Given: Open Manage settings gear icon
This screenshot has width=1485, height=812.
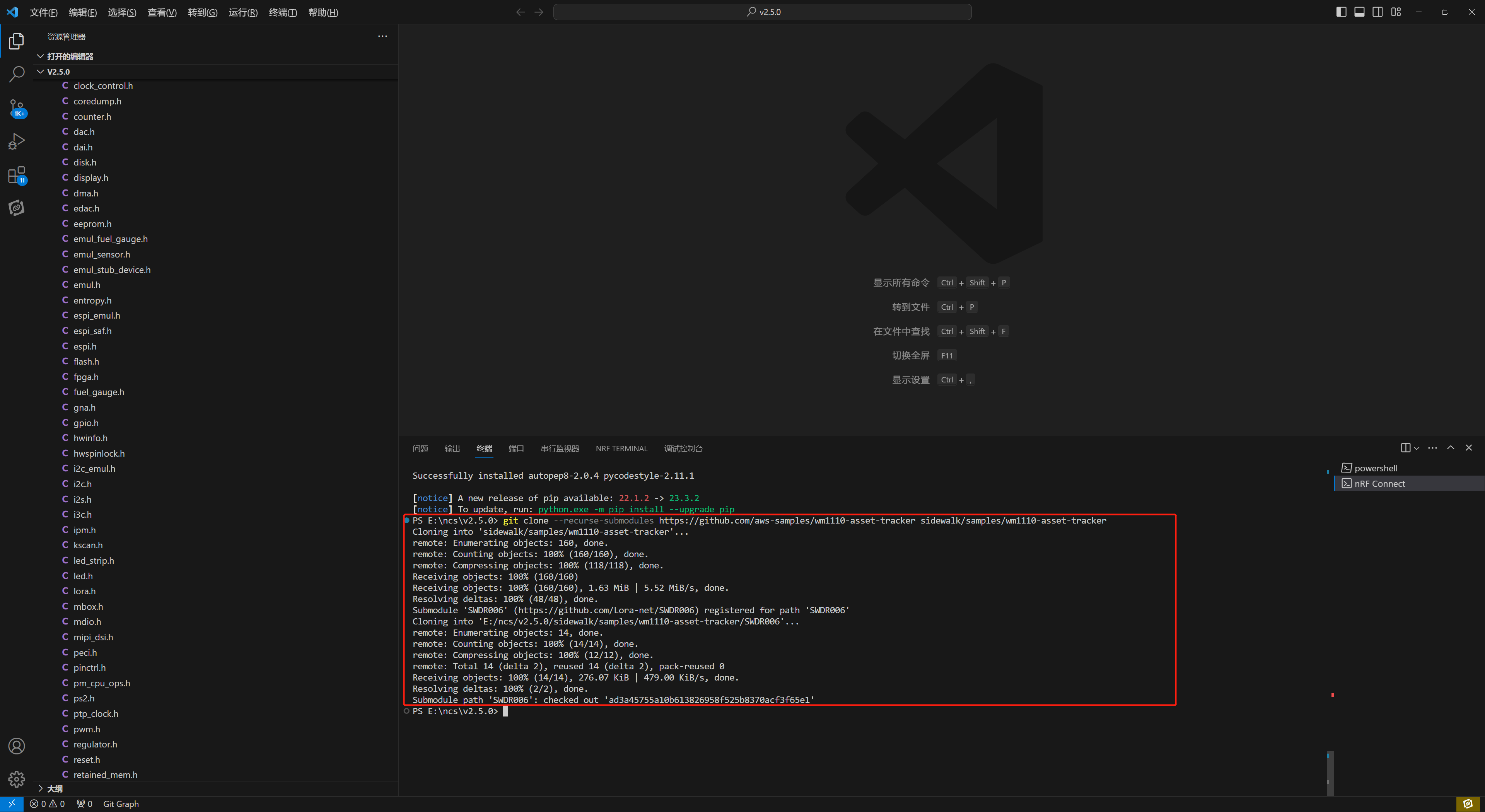Looking at the screenshot, I should [x=17, y=779].
